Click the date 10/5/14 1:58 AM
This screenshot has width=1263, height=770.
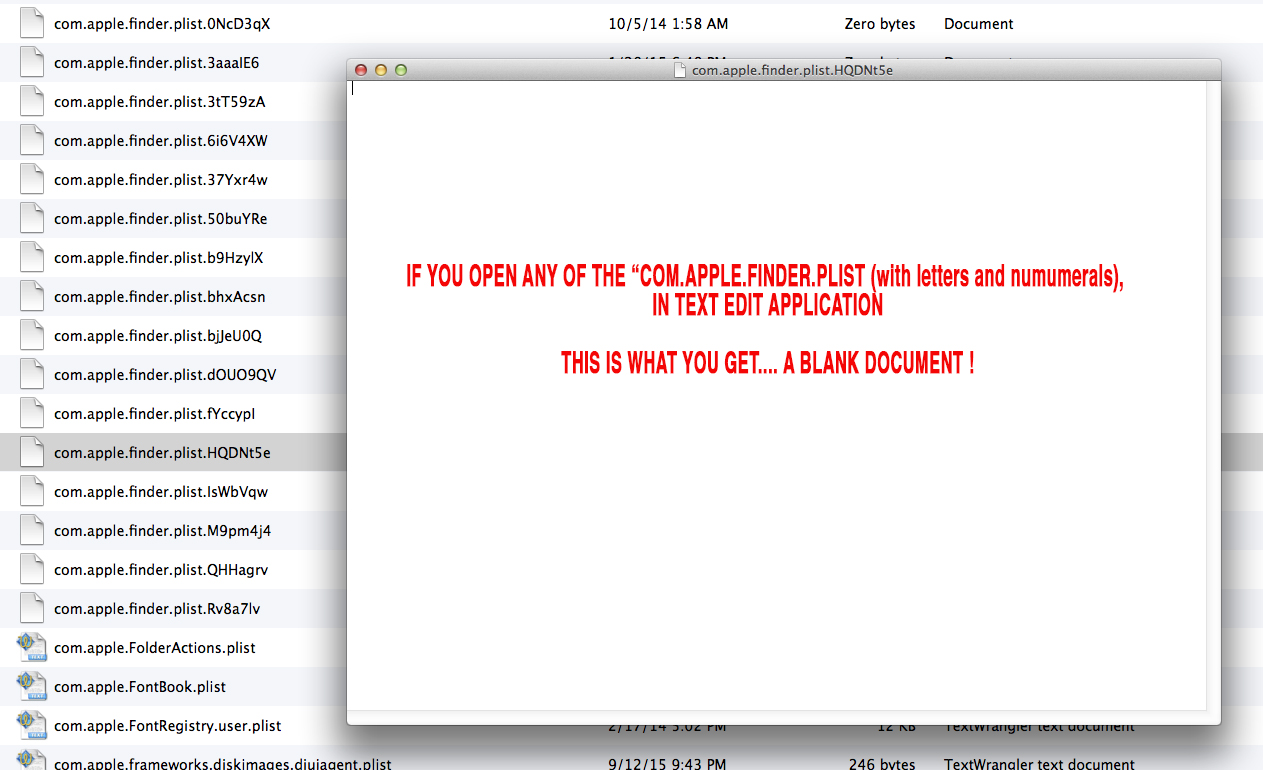[x=668, y=24]
